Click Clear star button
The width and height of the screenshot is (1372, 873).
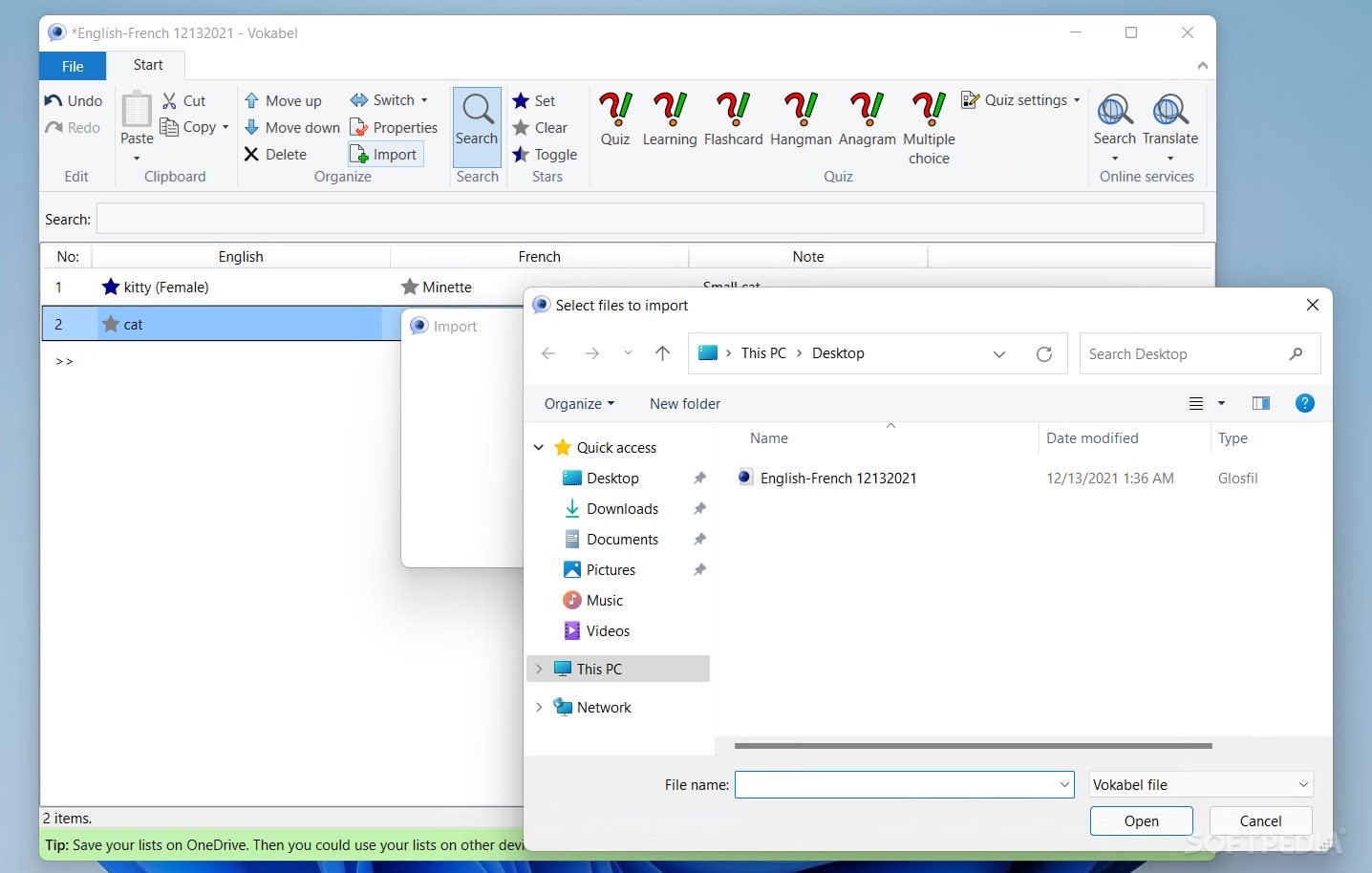pyautogui.click(x=540, y=127)
